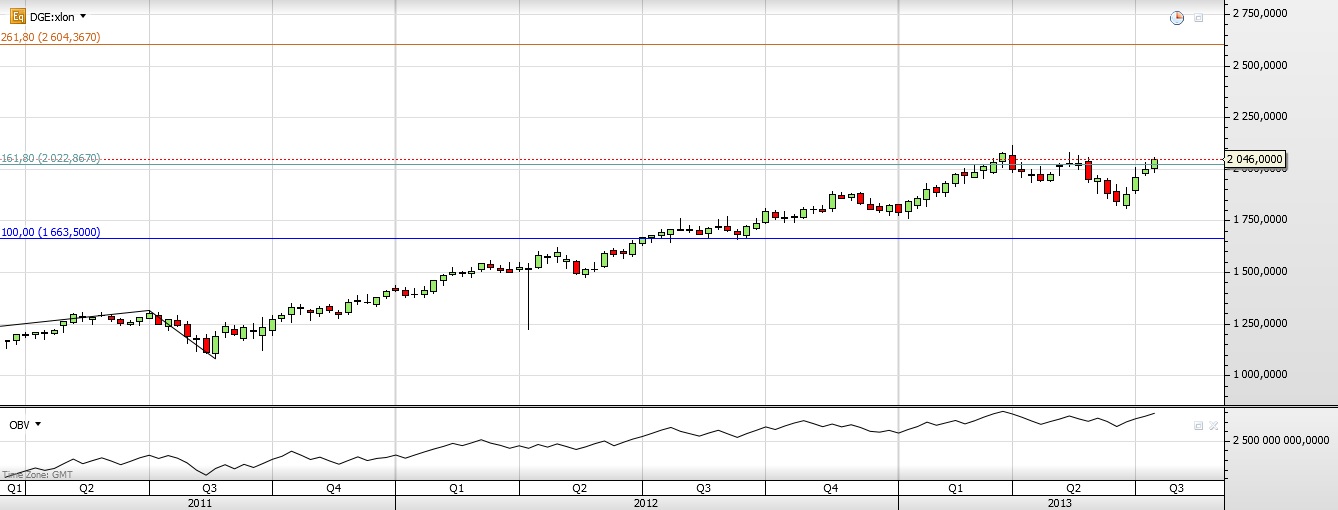
Task: Click the 2011 year label on time axis
Action: (200, 504)
